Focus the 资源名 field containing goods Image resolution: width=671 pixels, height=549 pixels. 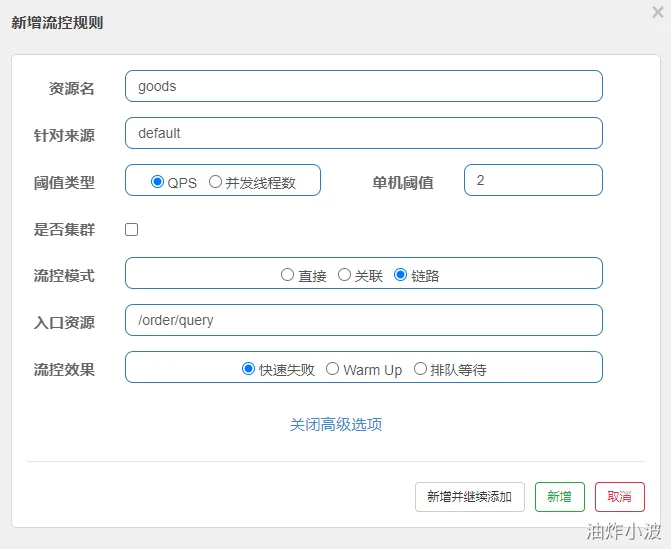[x=363, y=86]
